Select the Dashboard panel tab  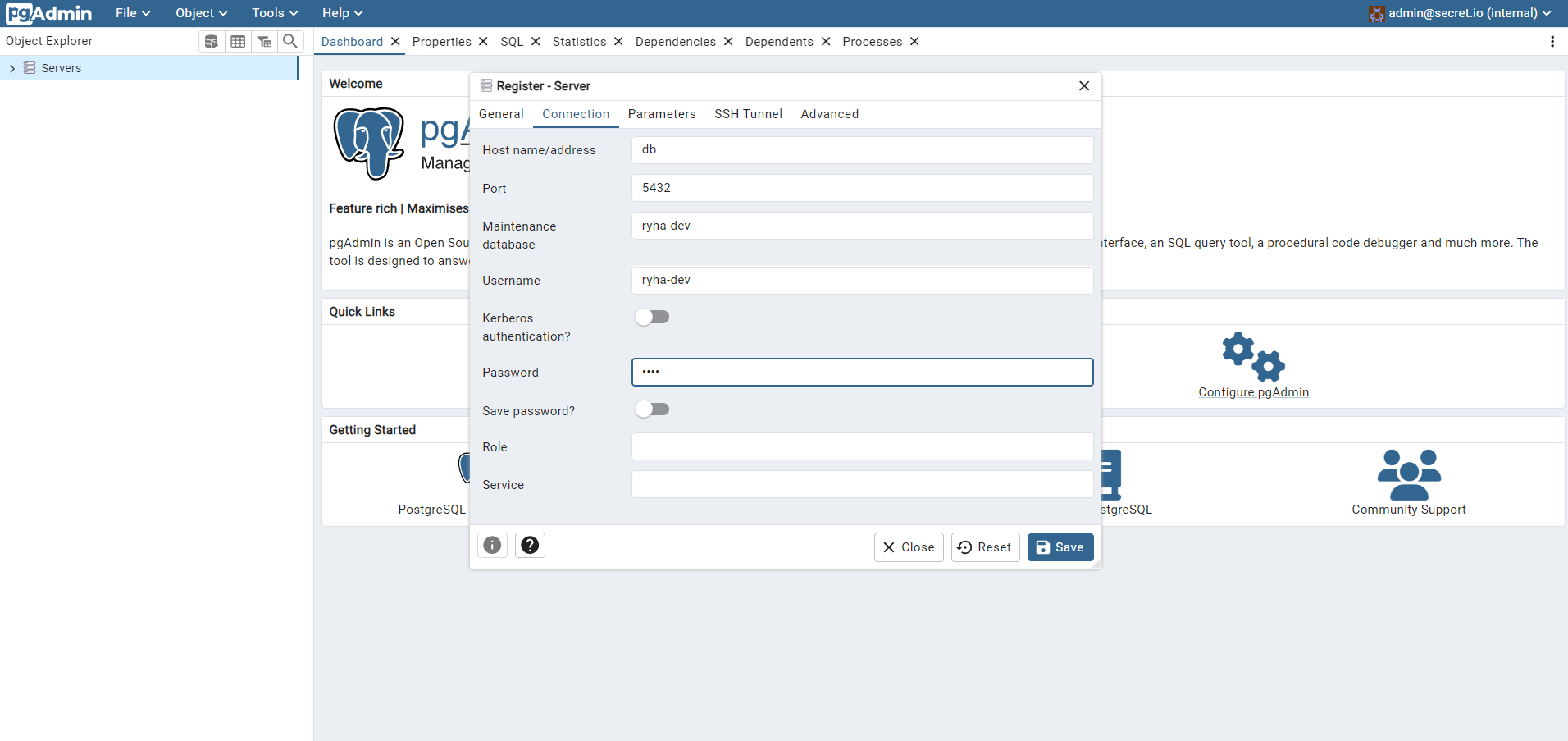coord(352,42)
